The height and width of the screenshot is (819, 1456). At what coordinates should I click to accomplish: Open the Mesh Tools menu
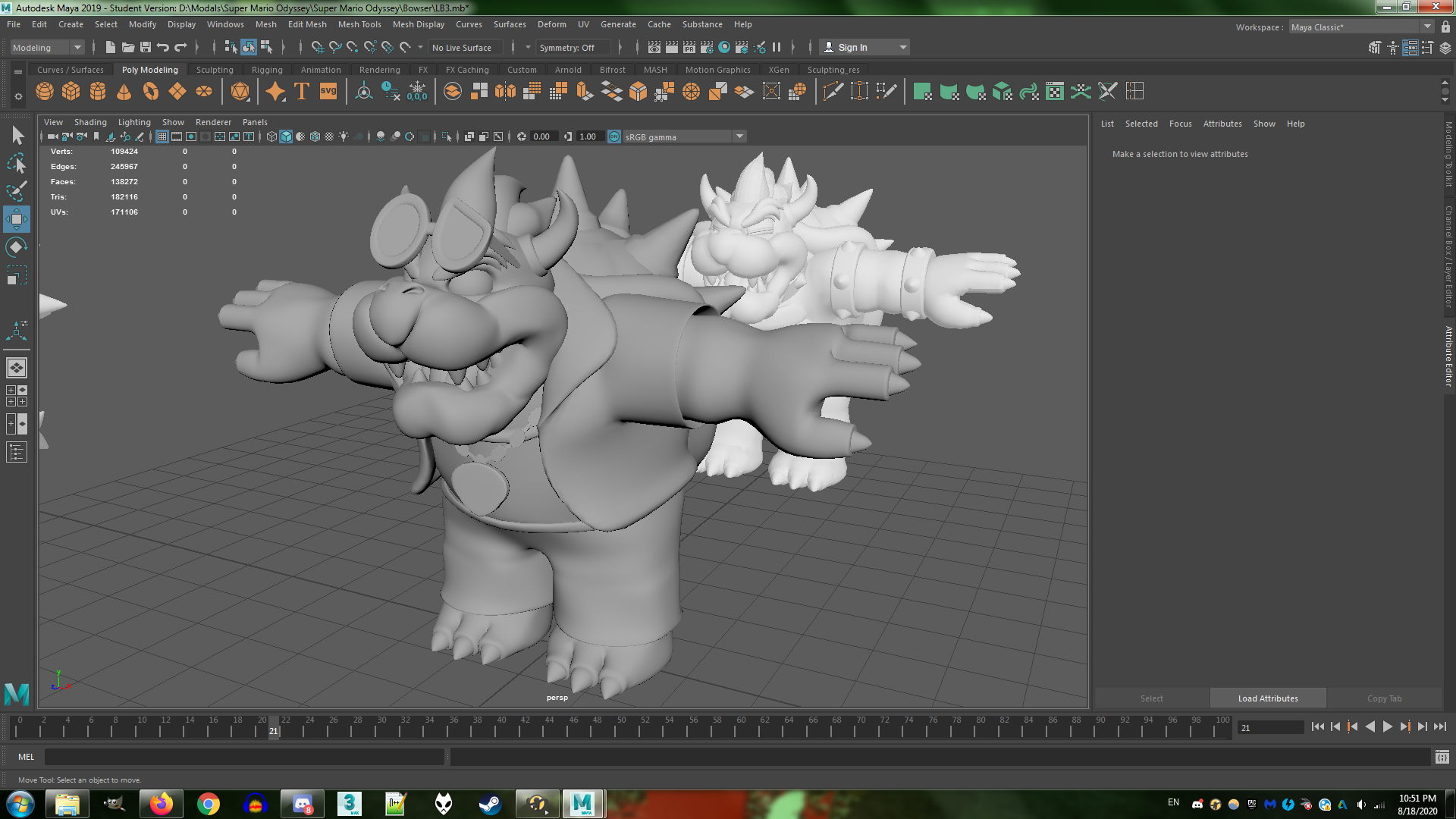[x=359, y=24]
